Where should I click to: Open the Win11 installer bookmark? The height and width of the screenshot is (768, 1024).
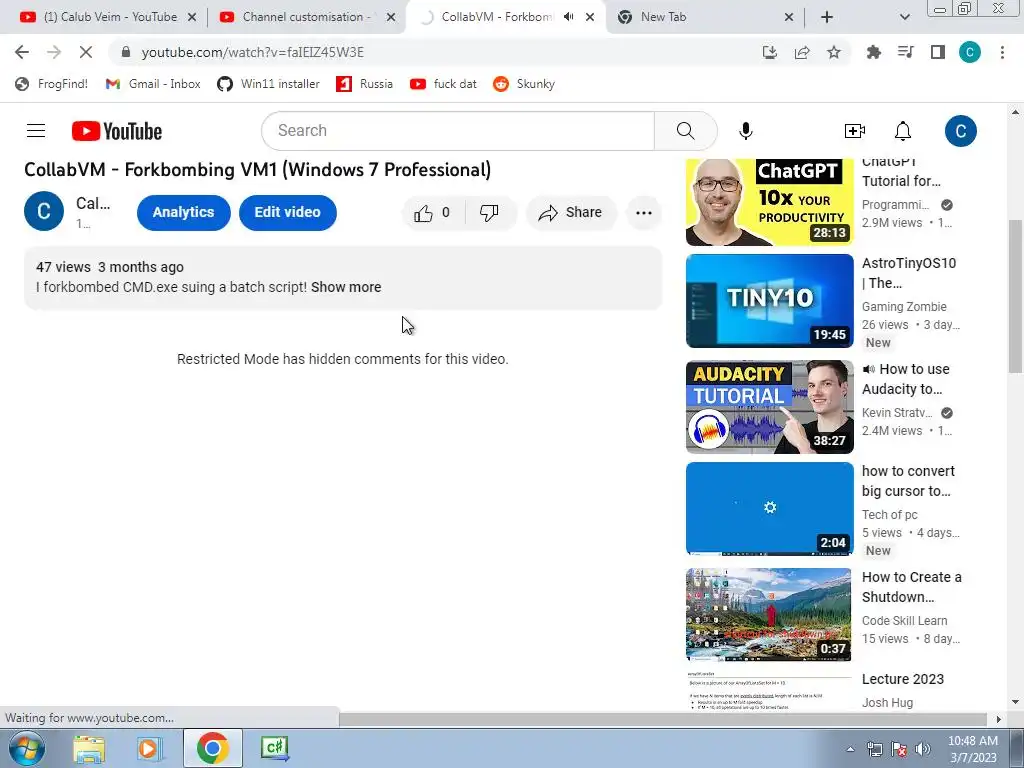tap(268, 84)
